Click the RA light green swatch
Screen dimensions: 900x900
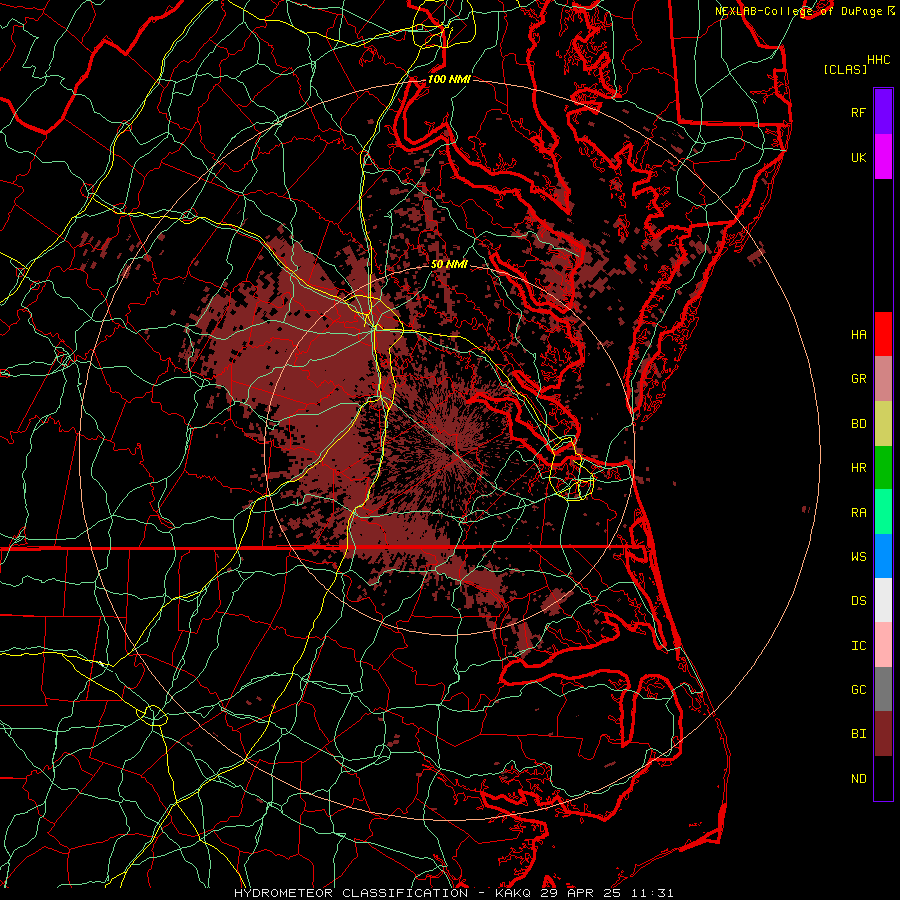pyautogui.click(x=883, y=512)
